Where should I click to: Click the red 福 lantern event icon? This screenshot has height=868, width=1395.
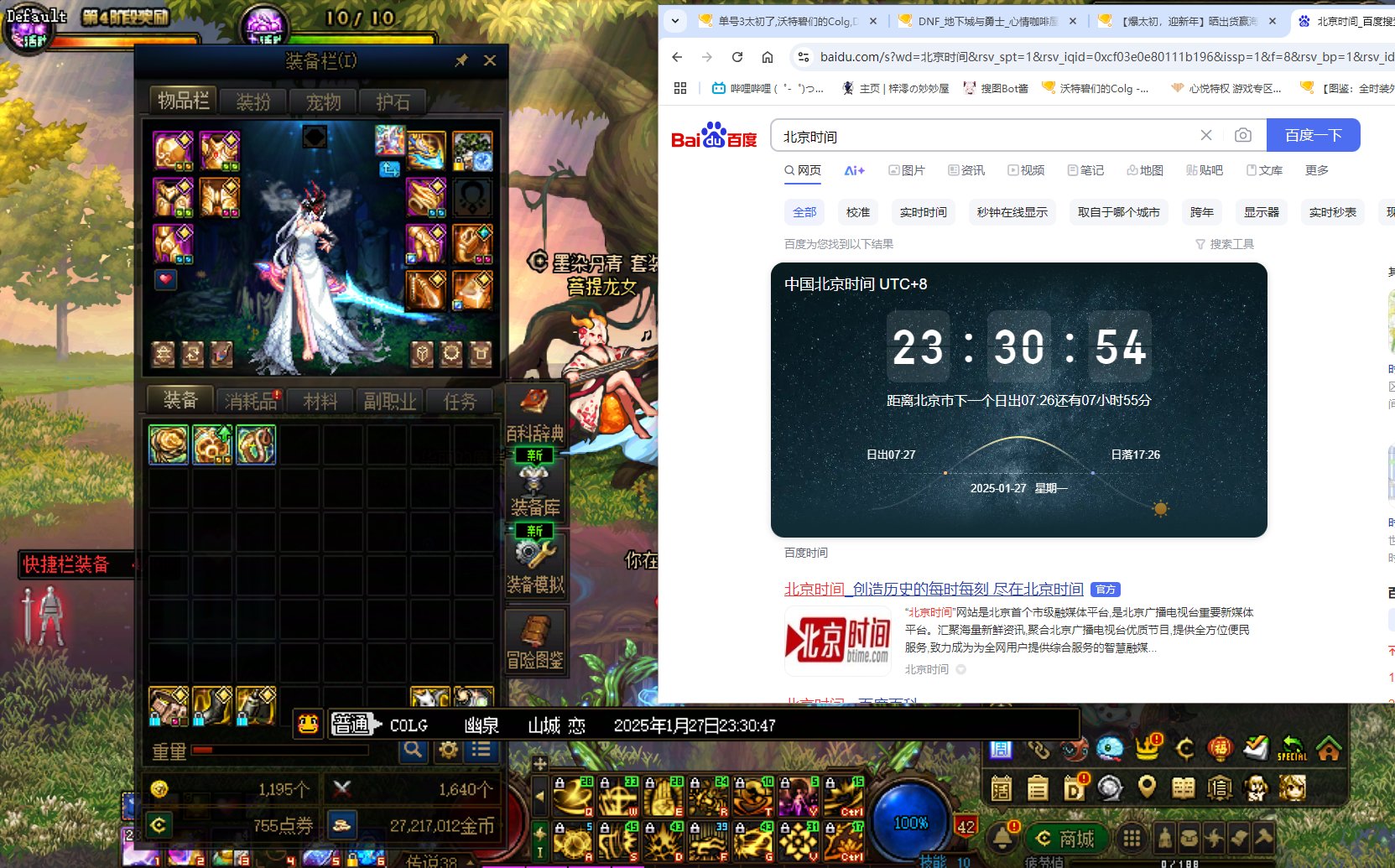(1220, 748)
